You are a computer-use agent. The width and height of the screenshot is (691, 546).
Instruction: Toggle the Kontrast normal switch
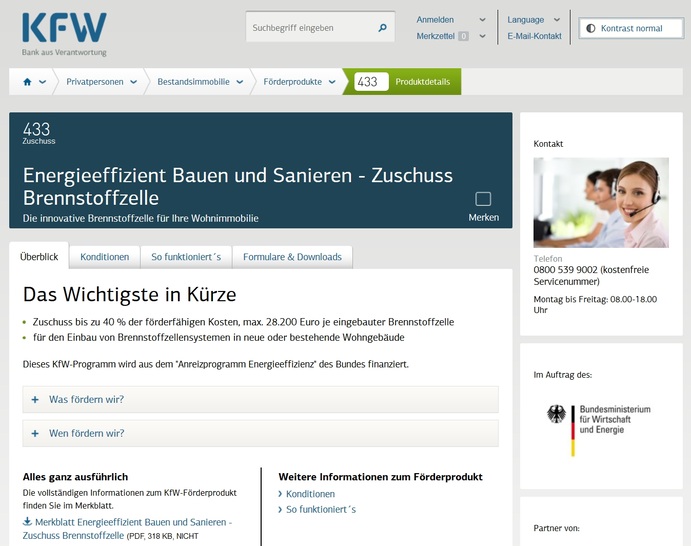[x=590, y=28]
